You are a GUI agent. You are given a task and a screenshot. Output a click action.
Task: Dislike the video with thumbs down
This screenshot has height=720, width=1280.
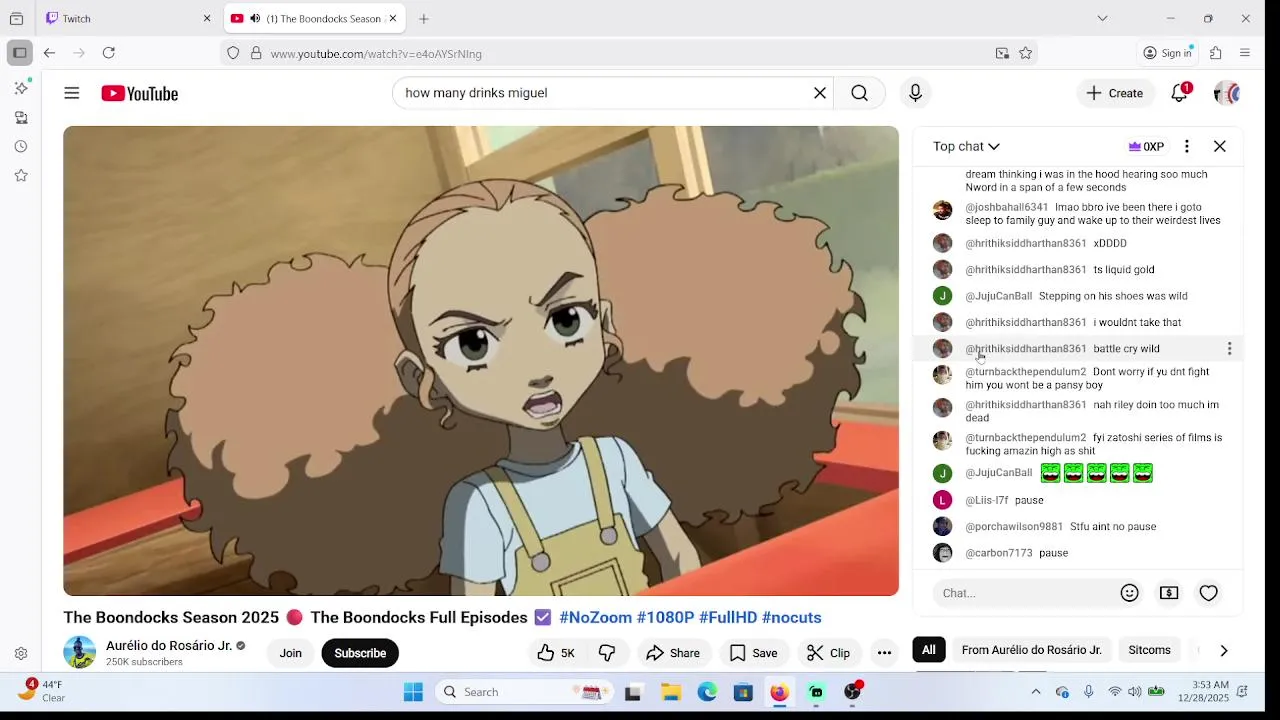coord(607,653)
